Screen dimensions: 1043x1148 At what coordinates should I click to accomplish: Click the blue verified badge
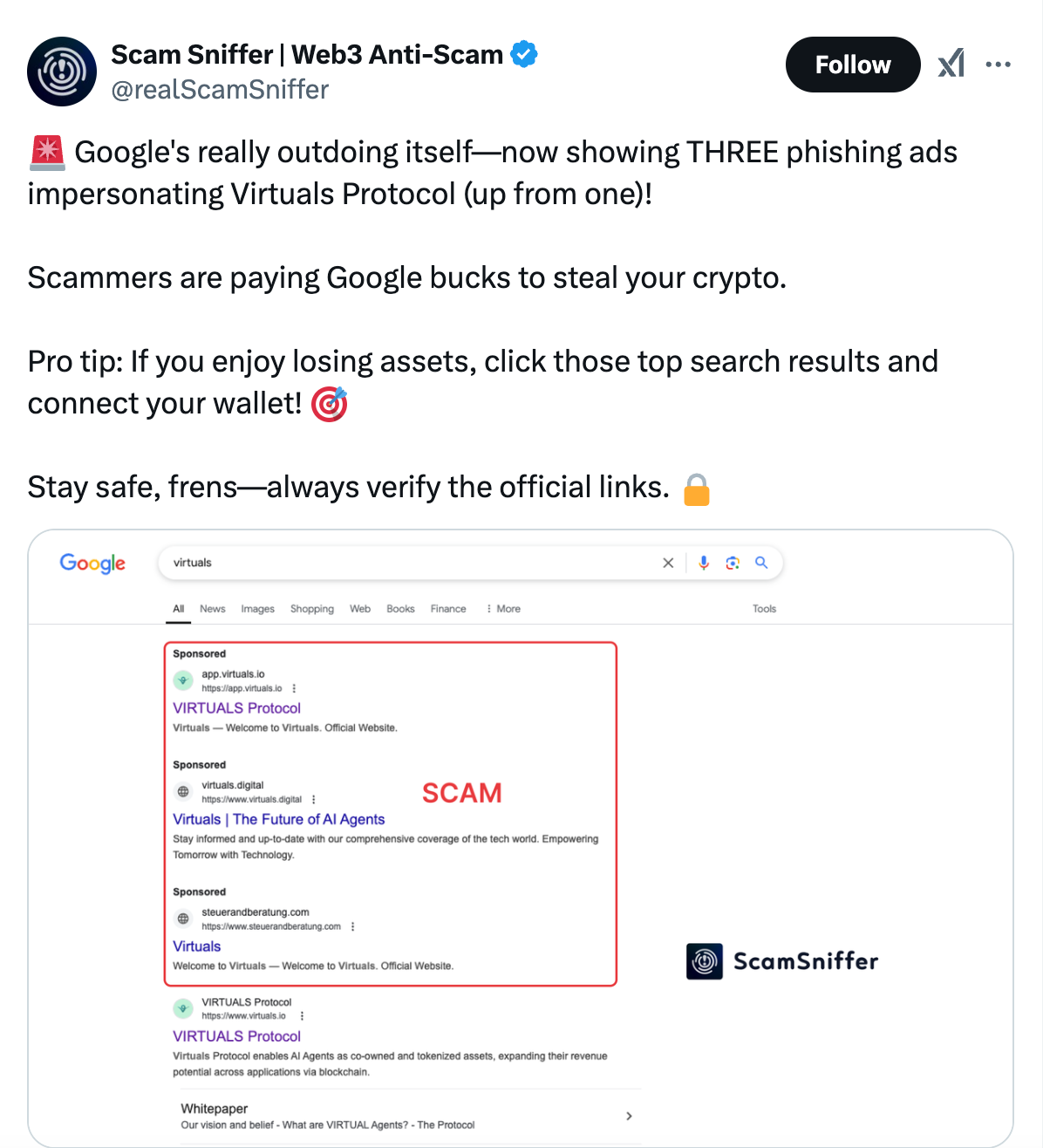click(523, 54)
